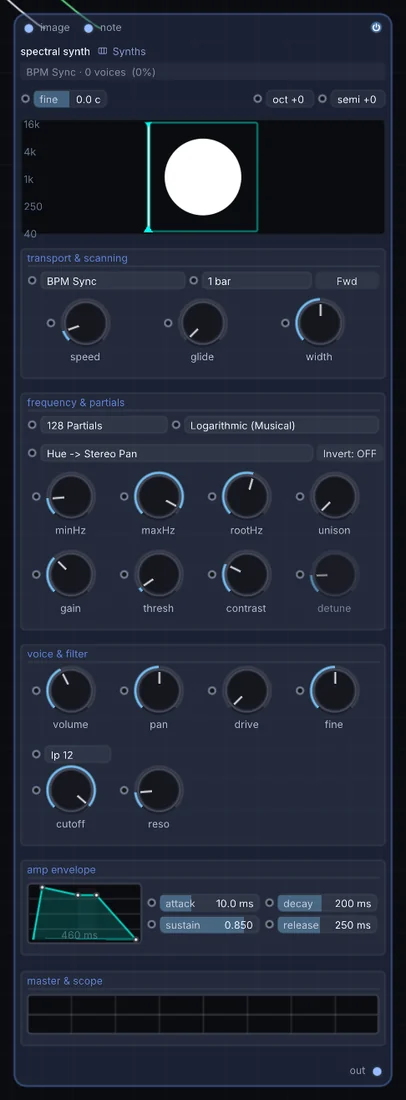Open the Logarithmic (Musical) scale dropdown
406x1100 pixels.
281,425
